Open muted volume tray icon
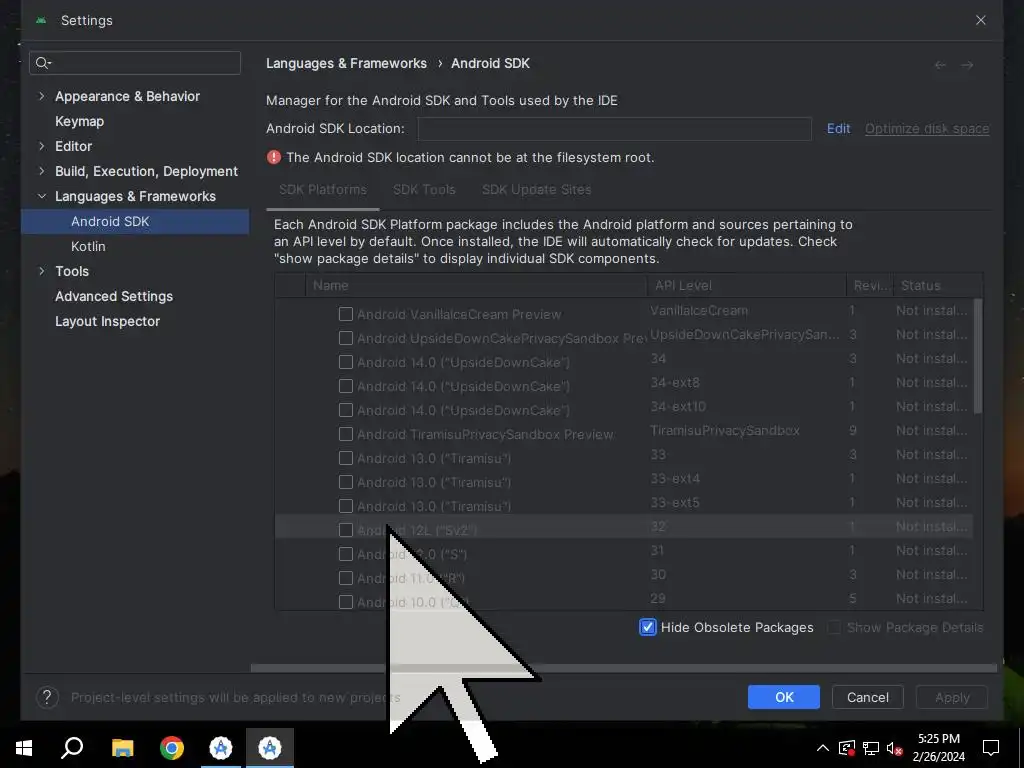Viewport: 1024px width, 768px height. click(x=895, y=748)
